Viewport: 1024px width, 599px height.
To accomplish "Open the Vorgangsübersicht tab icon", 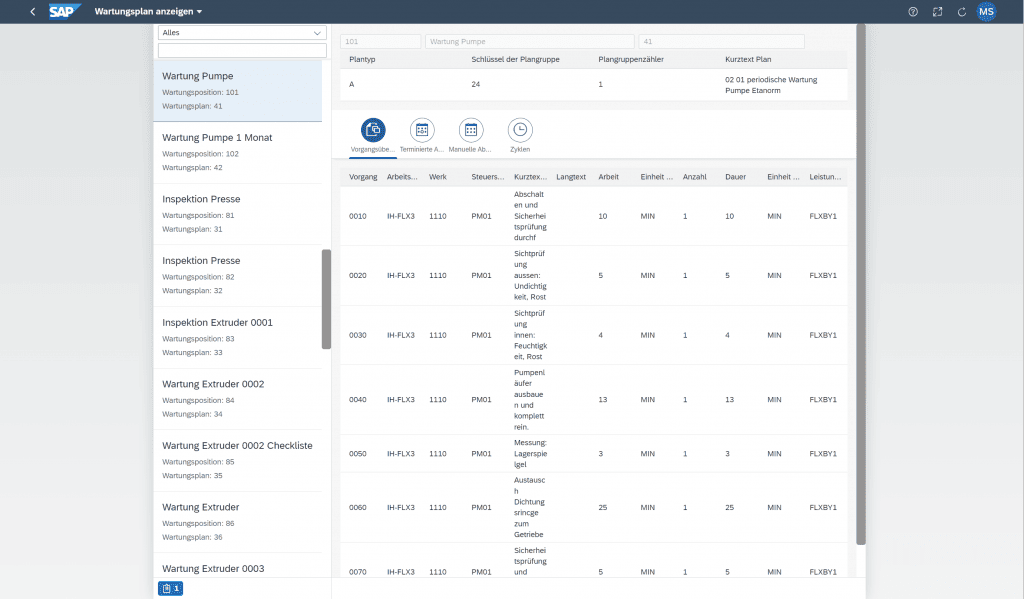I will [x=373, y=130].
